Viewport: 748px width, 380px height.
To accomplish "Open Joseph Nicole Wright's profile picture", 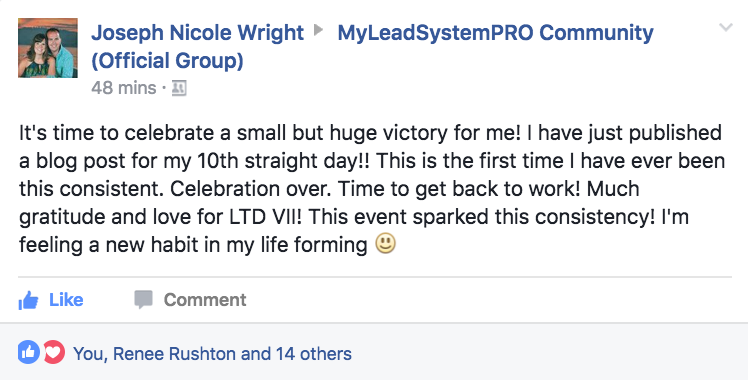I will [x=48, y=48].
